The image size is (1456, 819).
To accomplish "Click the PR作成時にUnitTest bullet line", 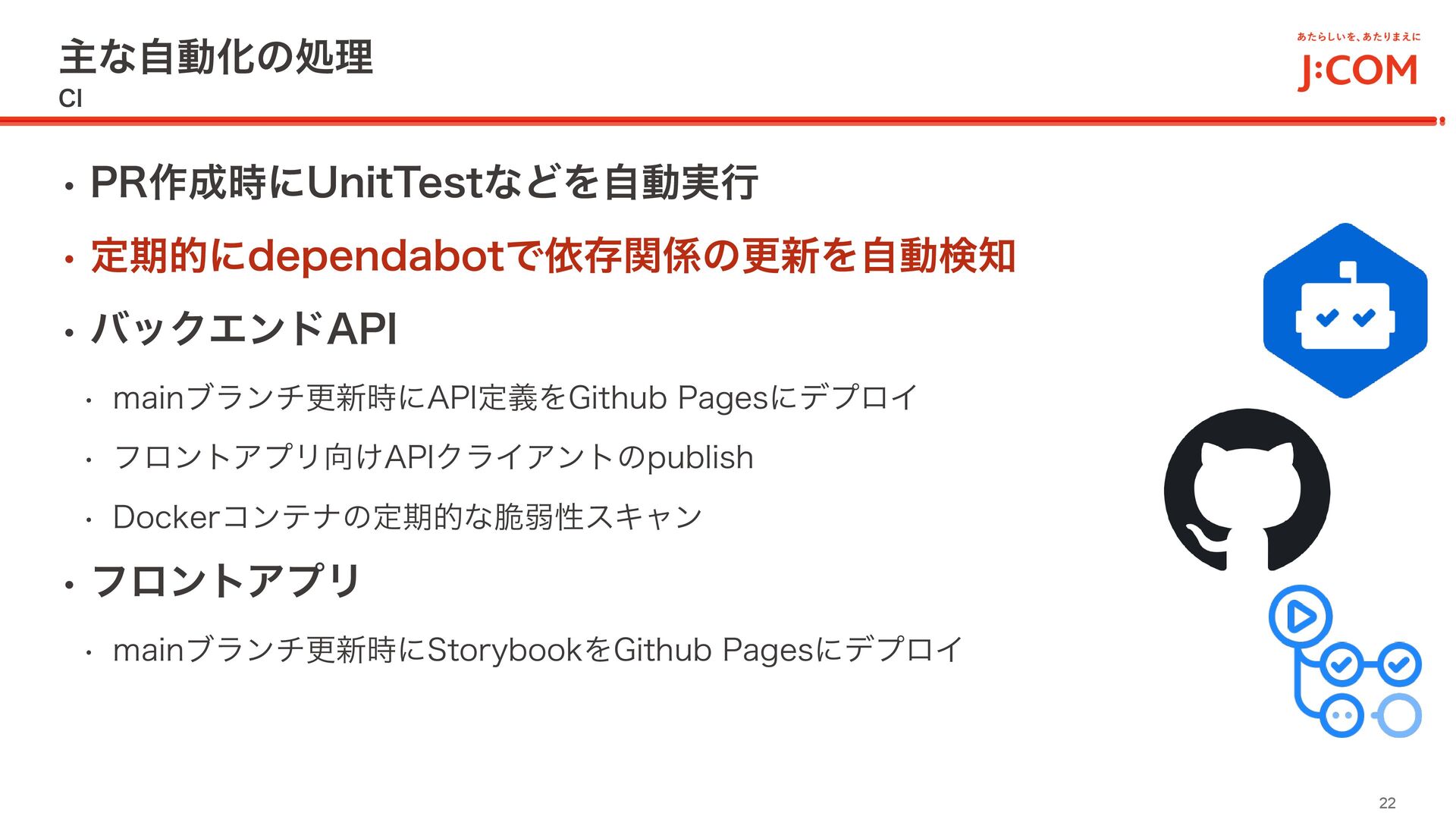I will click(x=424, y=182).
